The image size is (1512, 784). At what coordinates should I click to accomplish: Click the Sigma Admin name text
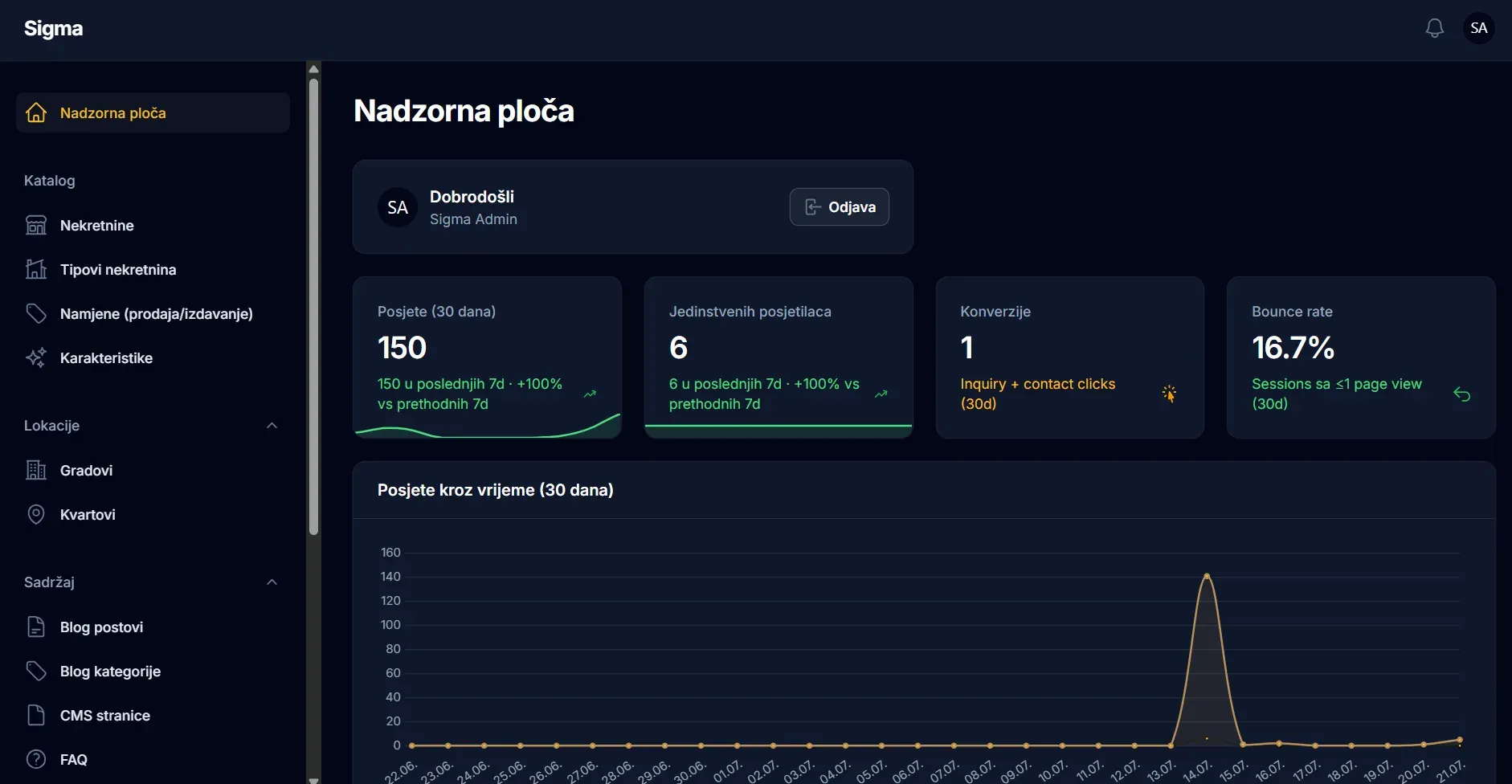point(473,219)
